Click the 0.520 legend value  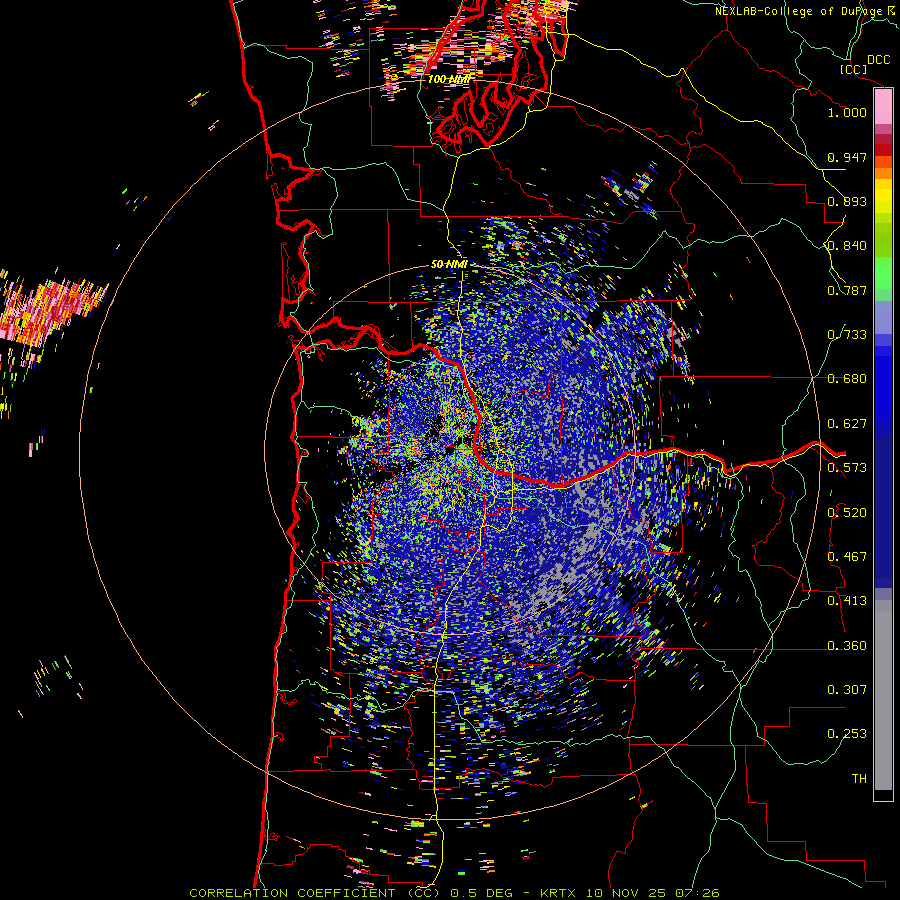(847, 513)
